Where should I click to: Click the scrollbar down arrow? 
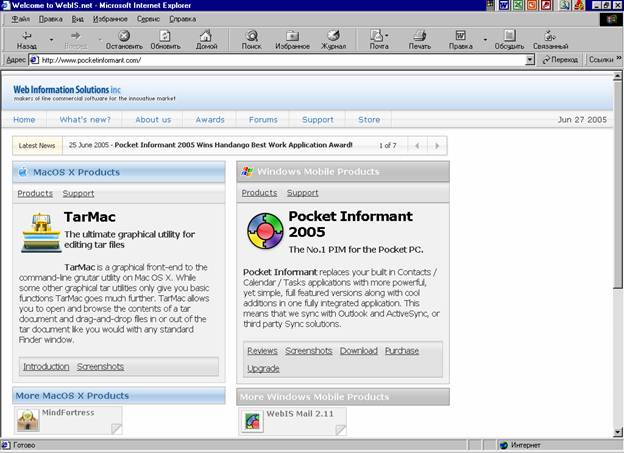[618, 432]
